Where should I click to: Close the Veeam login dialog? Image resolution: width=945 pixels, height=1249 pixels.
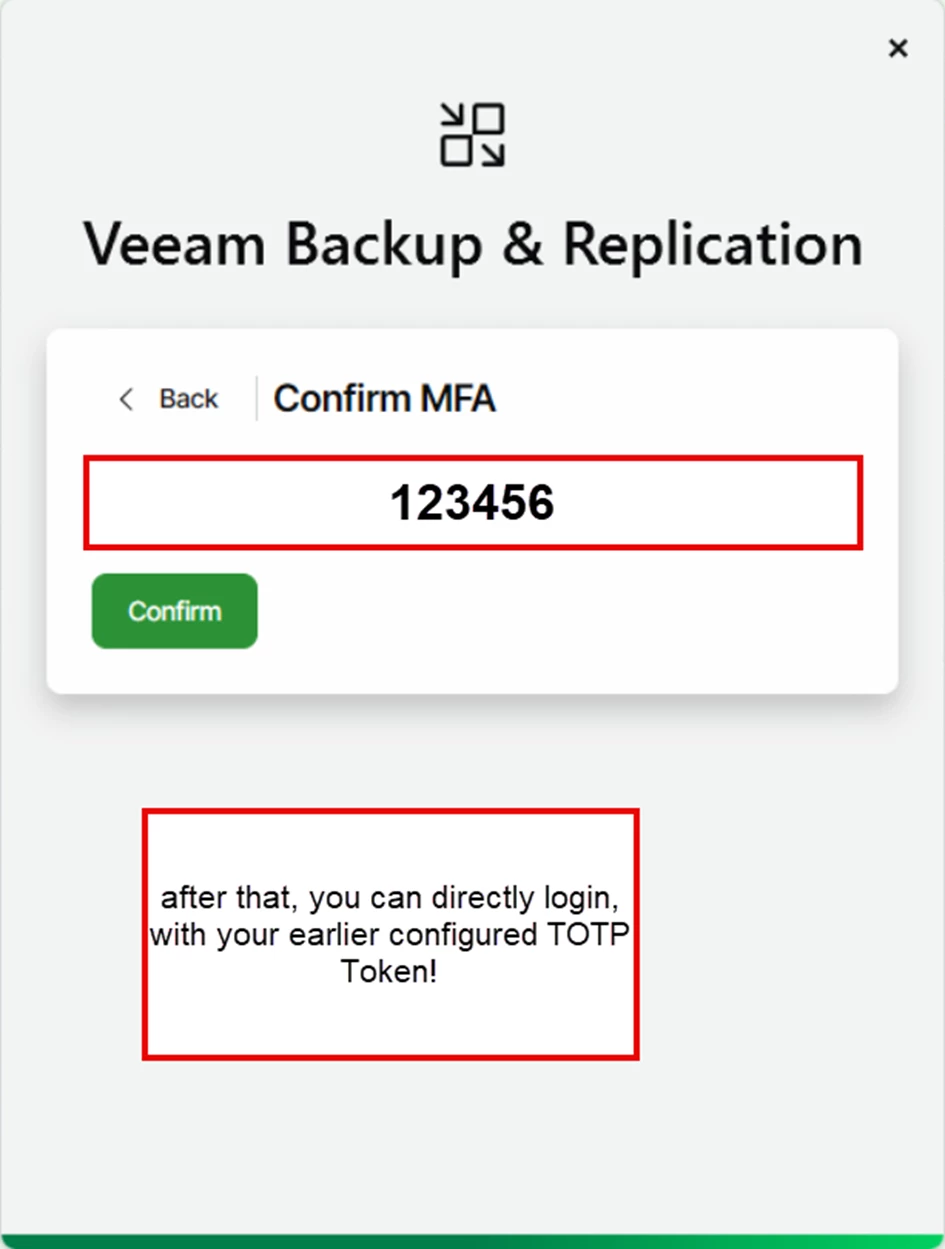pos(897,48)
